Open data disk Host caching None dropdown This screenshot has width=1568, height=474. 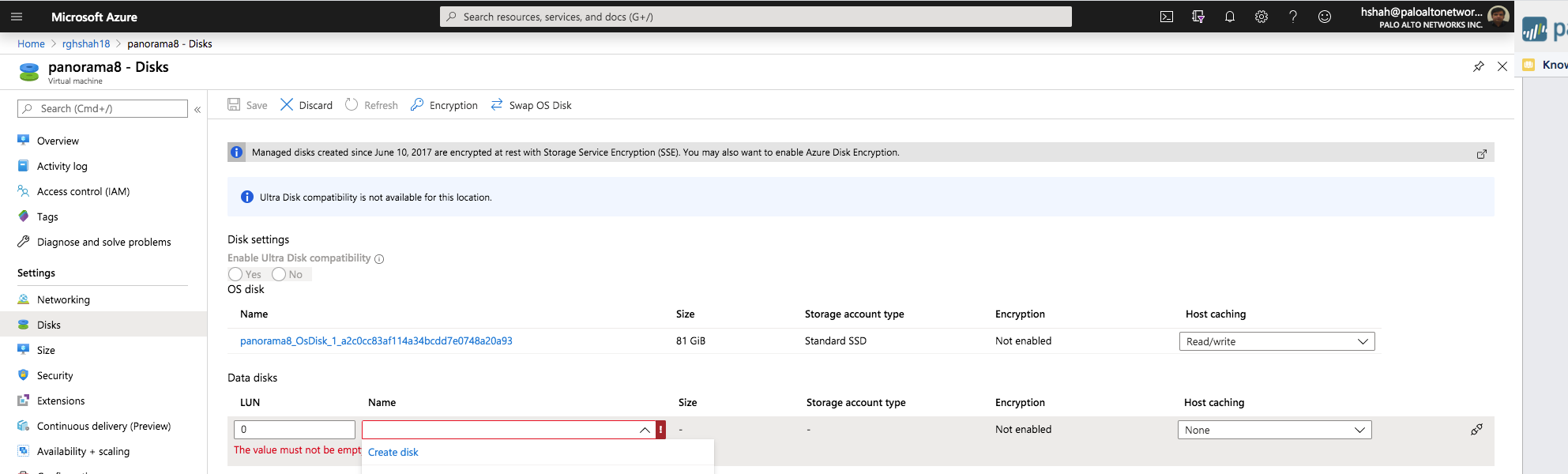[x=1273, y=430]
